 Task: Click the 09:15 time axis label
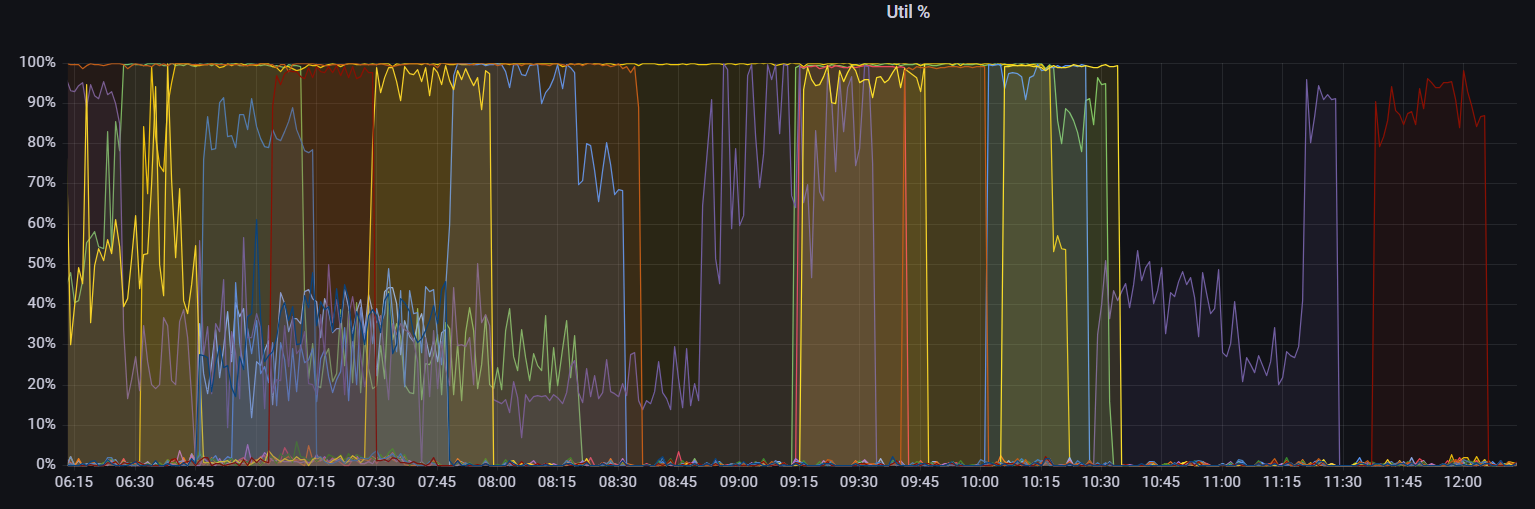(x=799, y=482)
